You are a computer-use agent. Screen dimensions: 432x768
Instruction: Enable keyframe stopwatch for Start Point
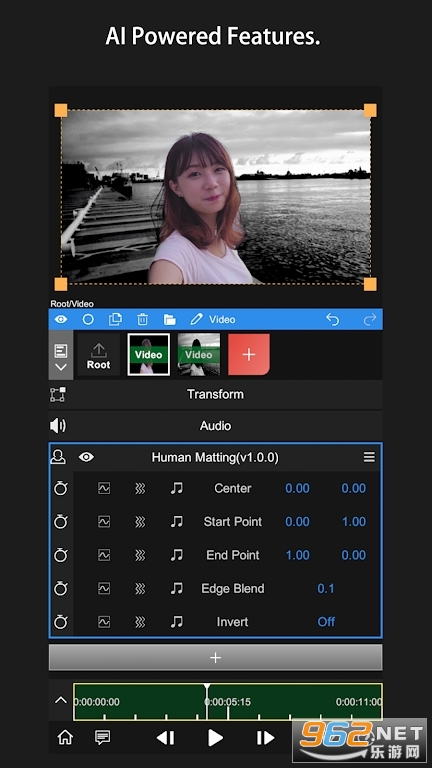(x=61, y=522)
